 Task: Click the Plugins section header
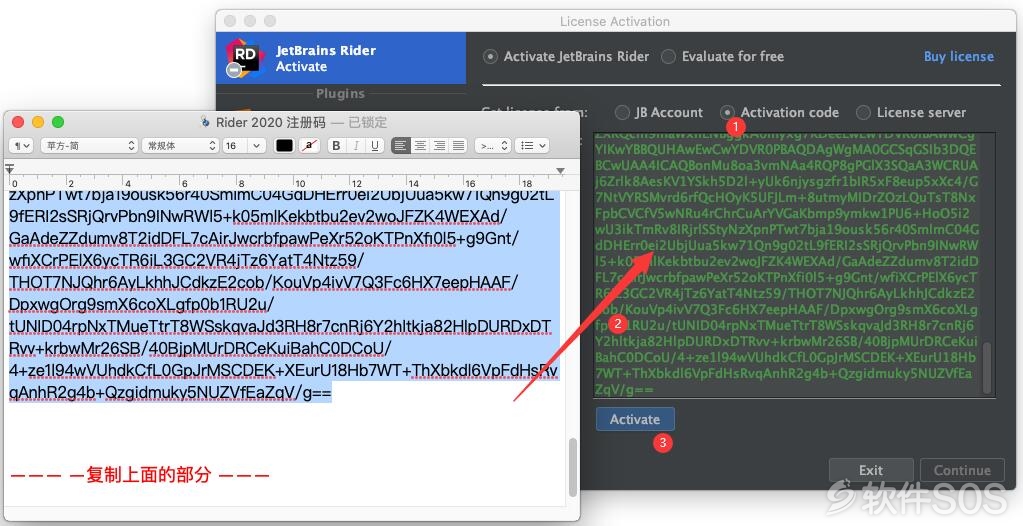[x=340, y=93]
